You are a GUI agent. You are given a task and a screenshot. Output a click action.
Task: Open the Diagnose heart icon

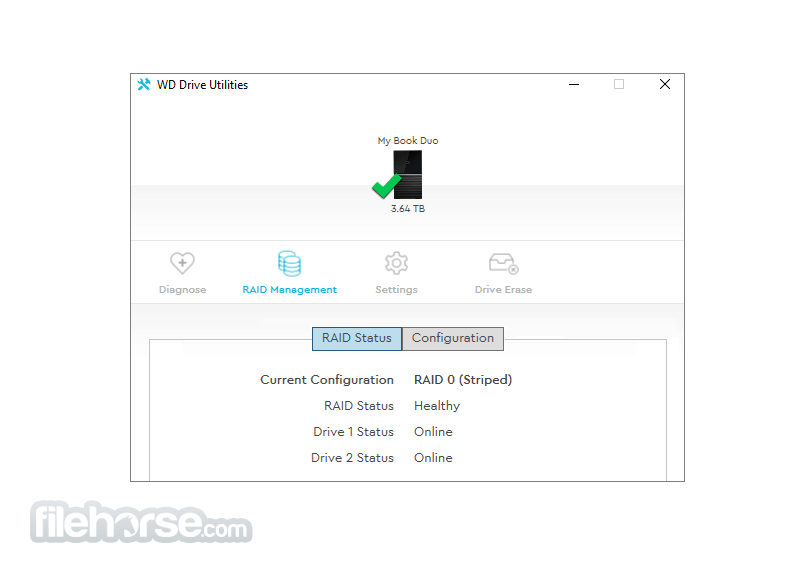point(182,263)
